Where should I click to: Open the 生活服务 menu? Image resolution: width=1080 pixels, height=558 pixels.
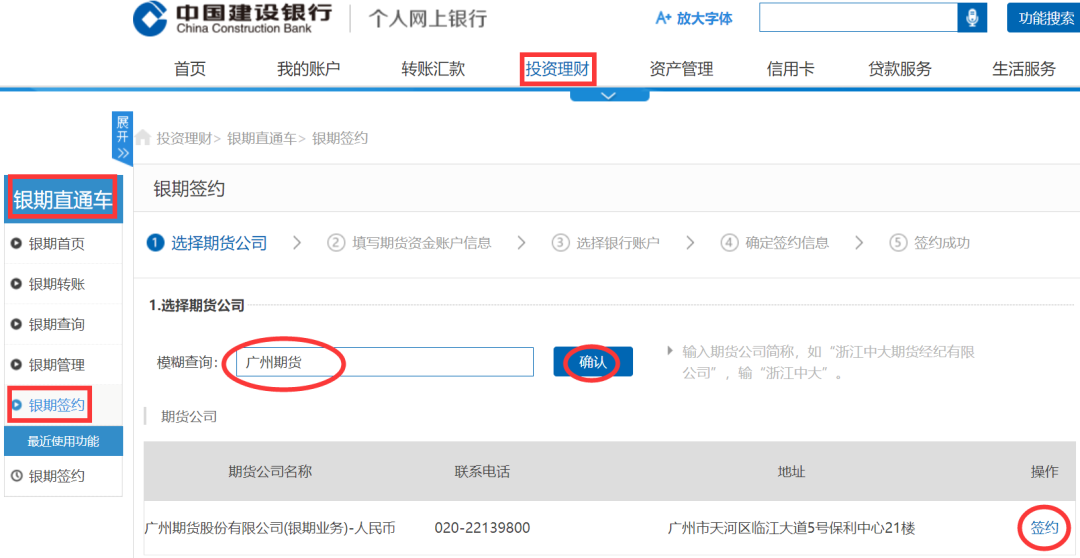1024,69
